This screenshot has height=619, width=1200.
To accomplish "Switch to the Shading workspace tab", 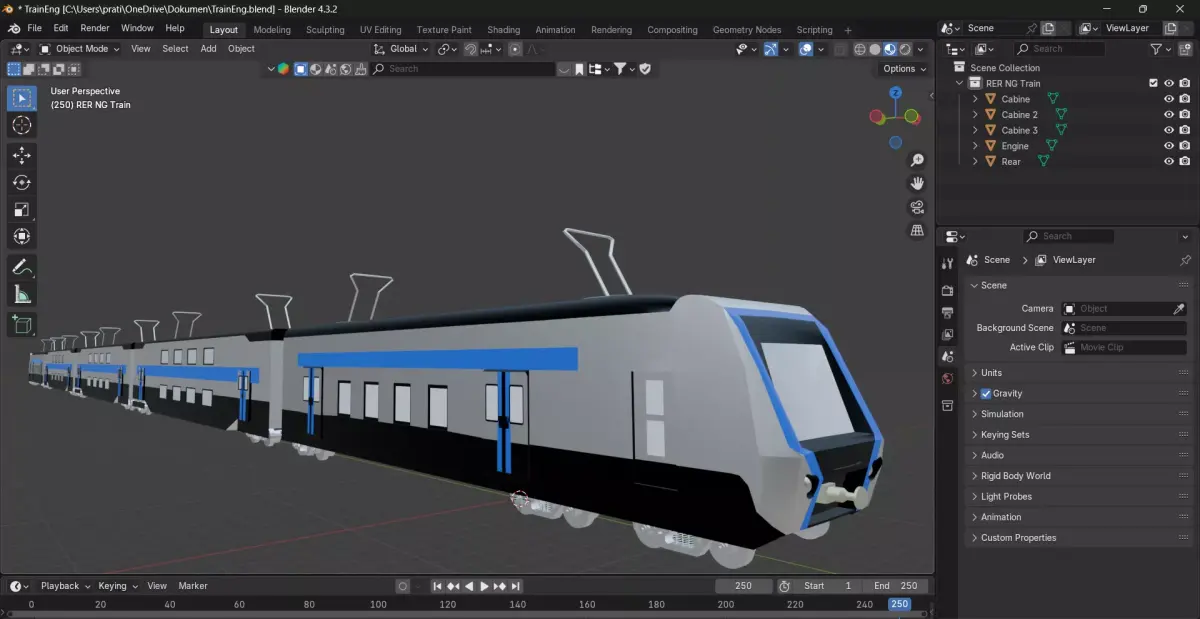I will 503,30.
